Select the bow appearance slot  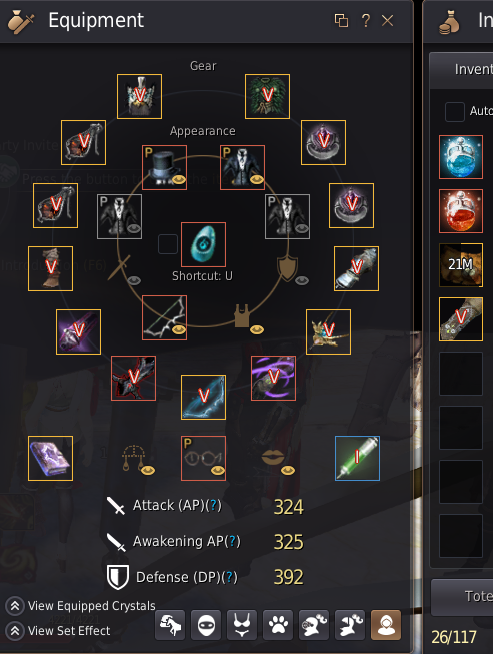tap(164, 317)
